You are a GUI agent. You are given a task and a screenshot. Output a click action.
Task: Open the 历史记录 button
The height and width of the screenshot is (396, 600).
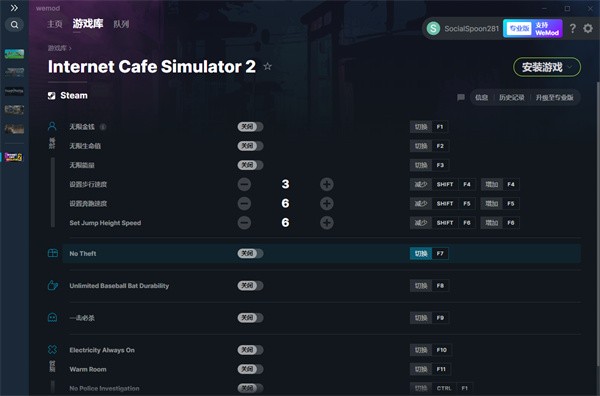tap(512, 98)
